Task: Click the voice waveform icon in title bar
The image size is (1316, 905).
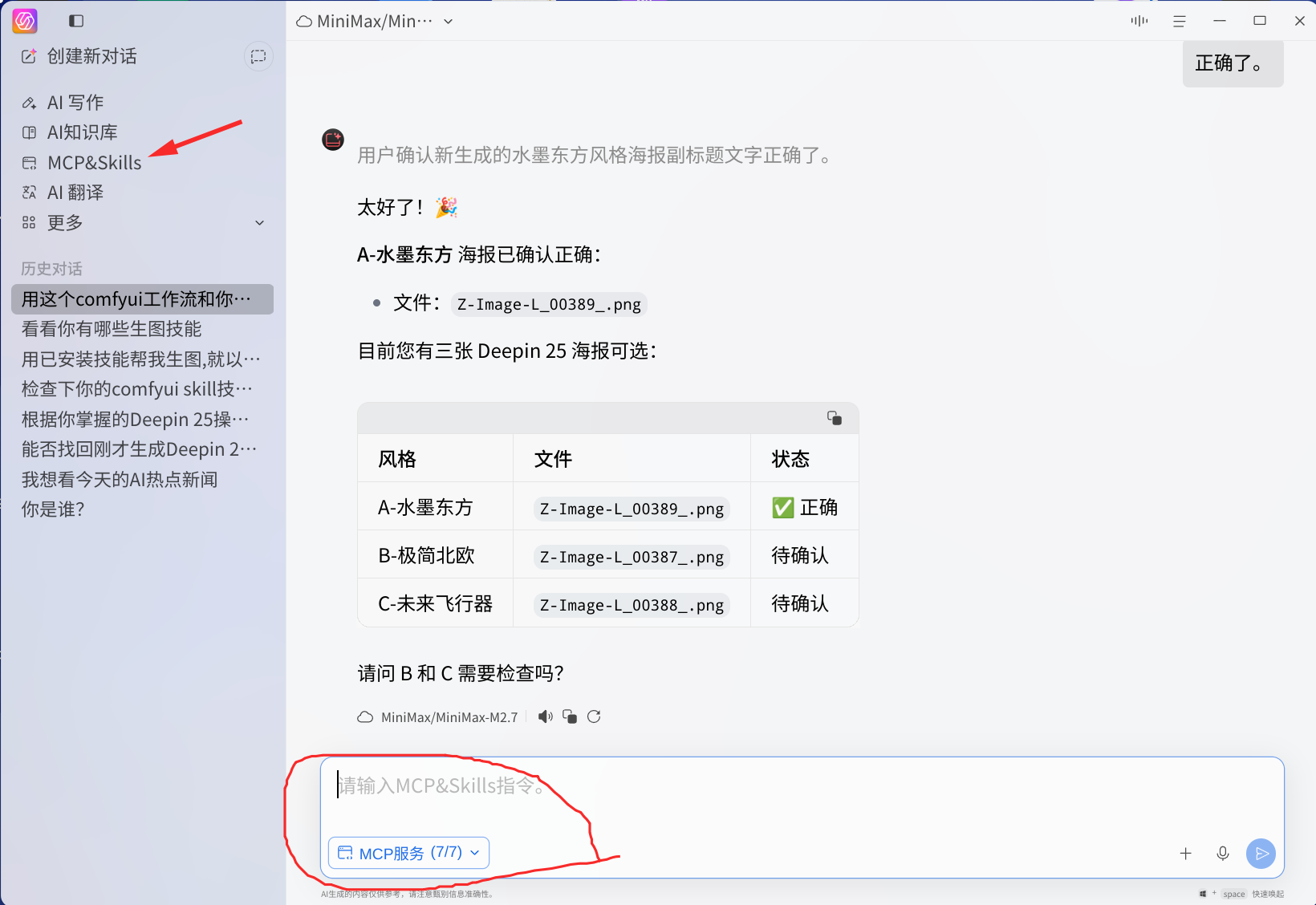Action: 1139,21
